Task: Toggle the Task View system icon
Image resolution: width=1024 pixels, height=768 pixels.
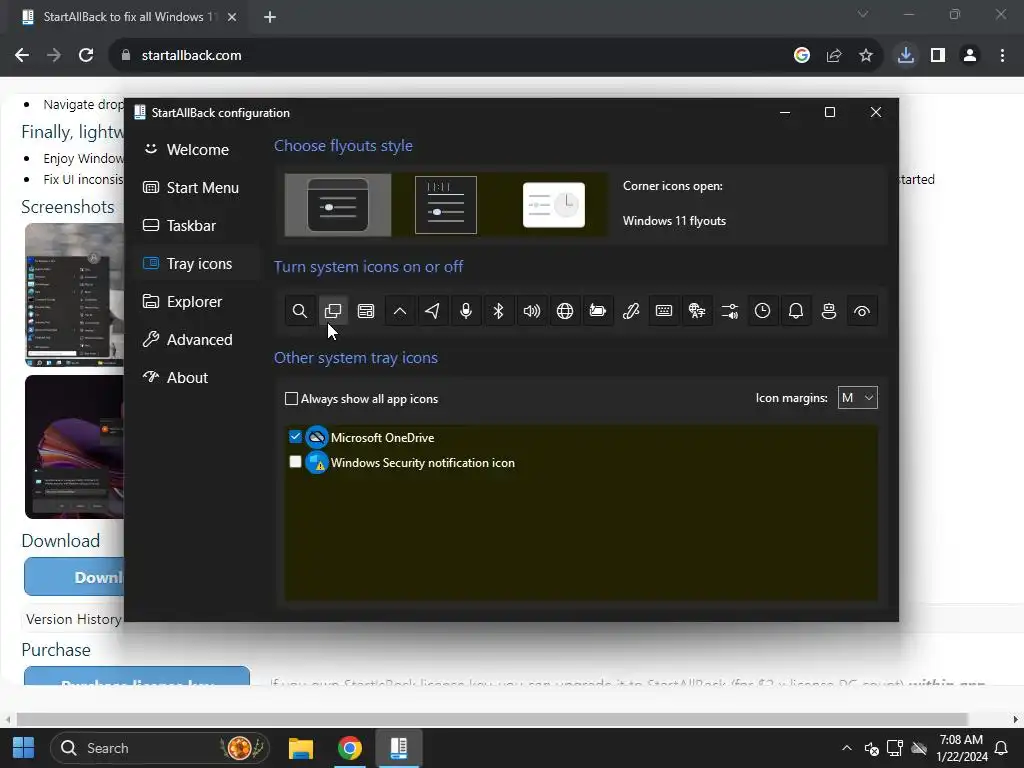Action: click(333, 311)
